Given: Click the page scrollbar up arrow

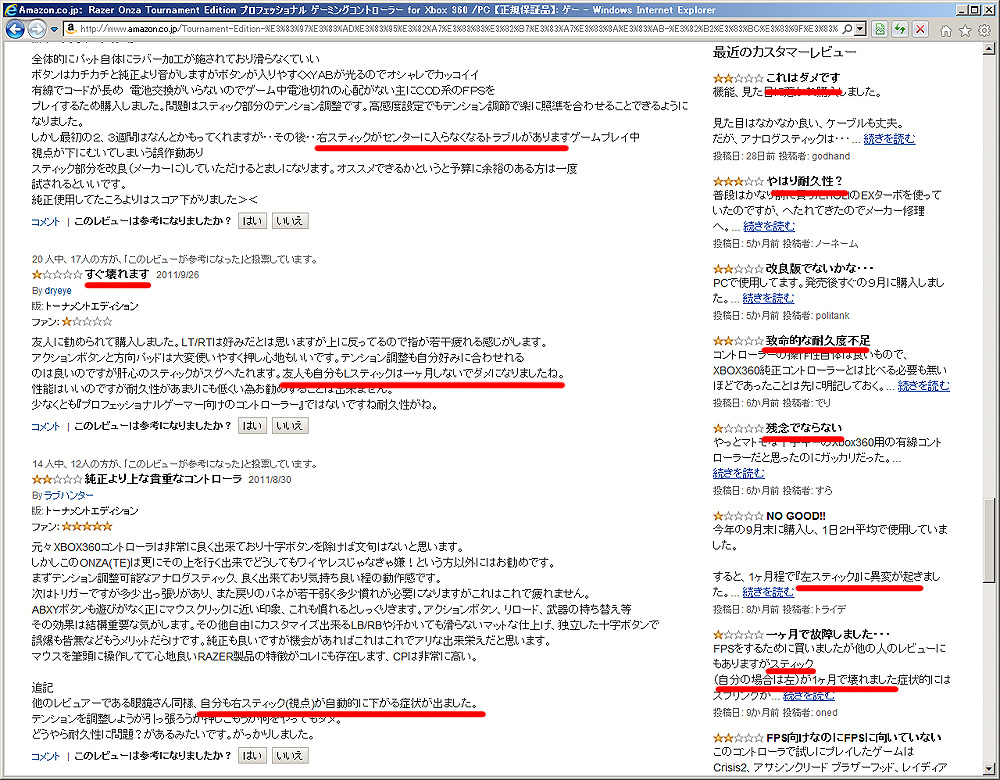Looking at the screenshot, I should [989, 48].
